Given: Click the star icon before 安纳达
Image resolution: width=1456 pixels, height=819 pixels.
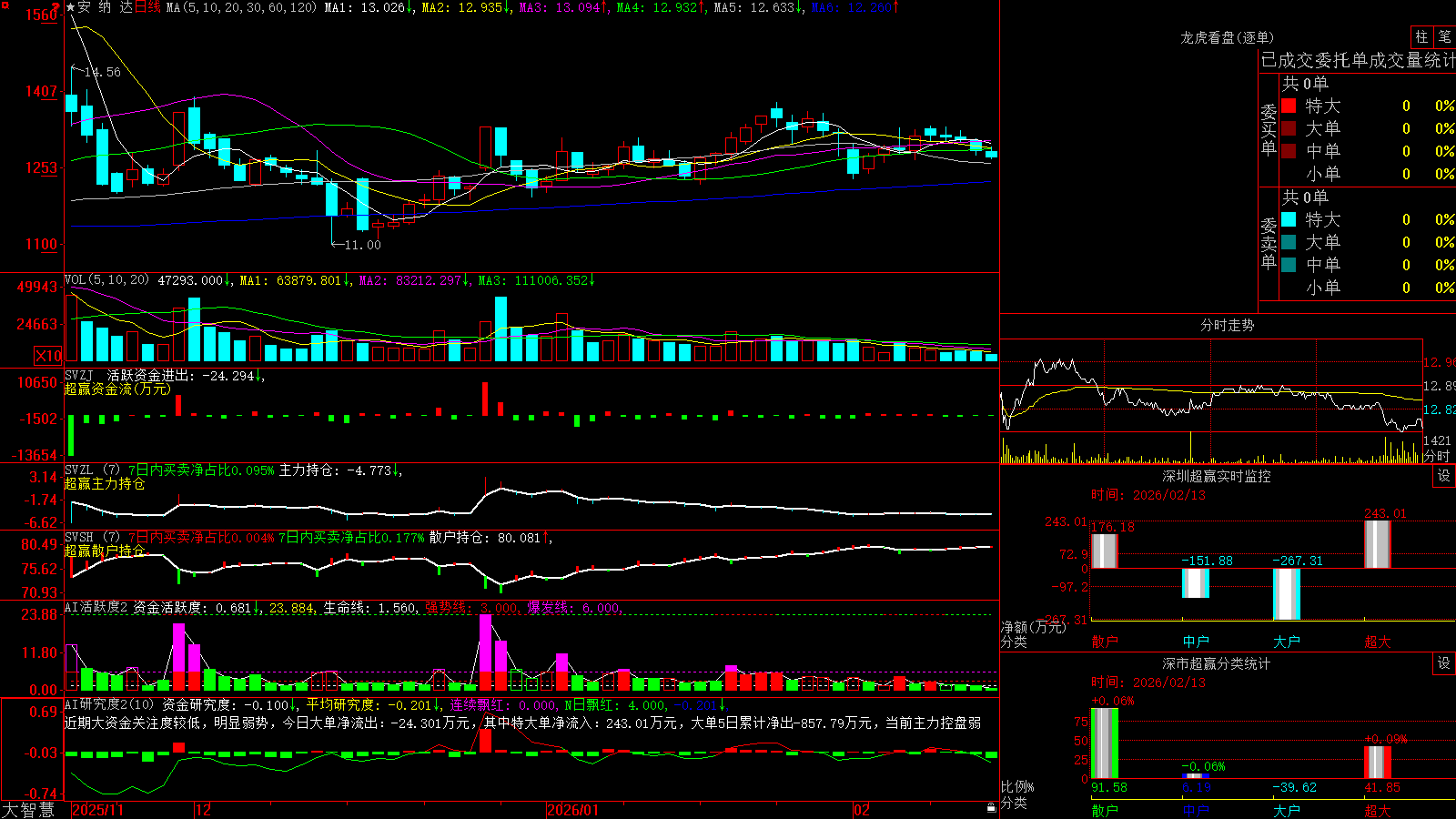Looking at the screenshot, I should 71,7.
